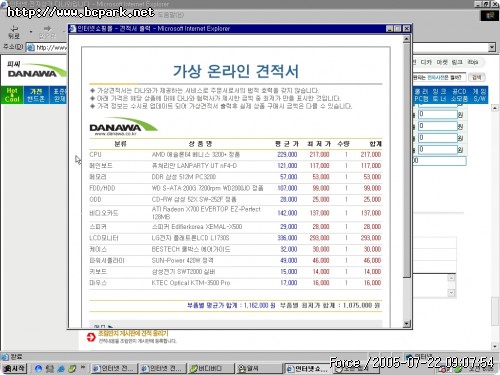This screenshot has height=375, width=500.
Task: Click the scrollbar up arrow in background page panel
Action: pos(495,108)
